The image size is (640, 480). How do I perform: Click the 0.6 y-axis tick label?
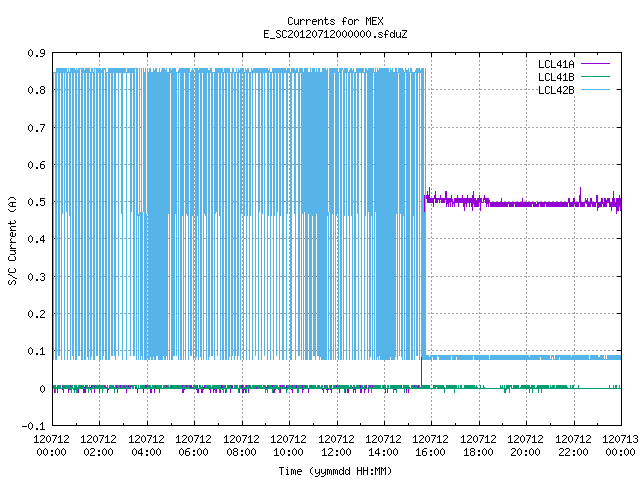36,165
